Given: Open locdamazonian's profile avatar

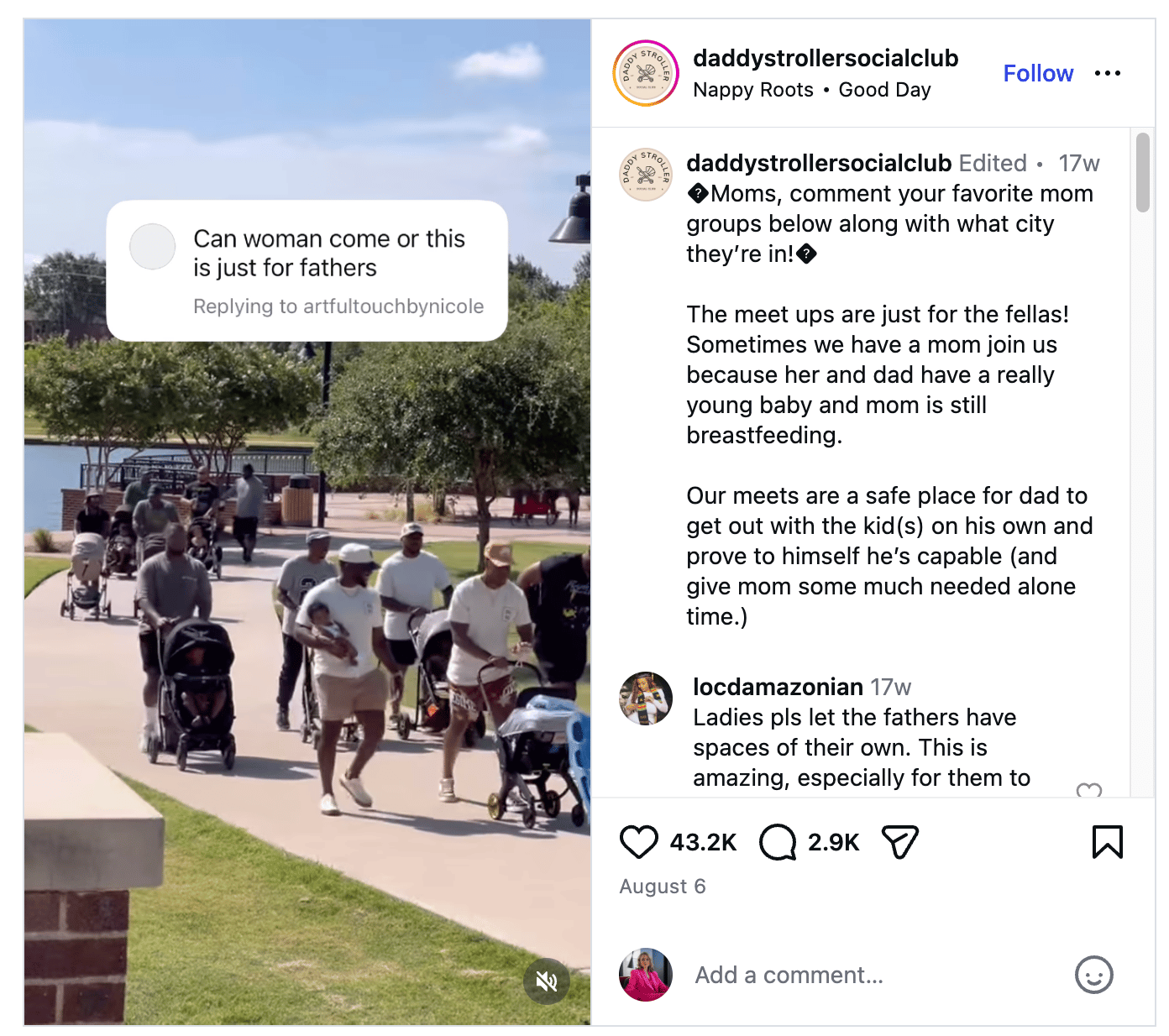Looking at the screenshot, I should [645, 699].
